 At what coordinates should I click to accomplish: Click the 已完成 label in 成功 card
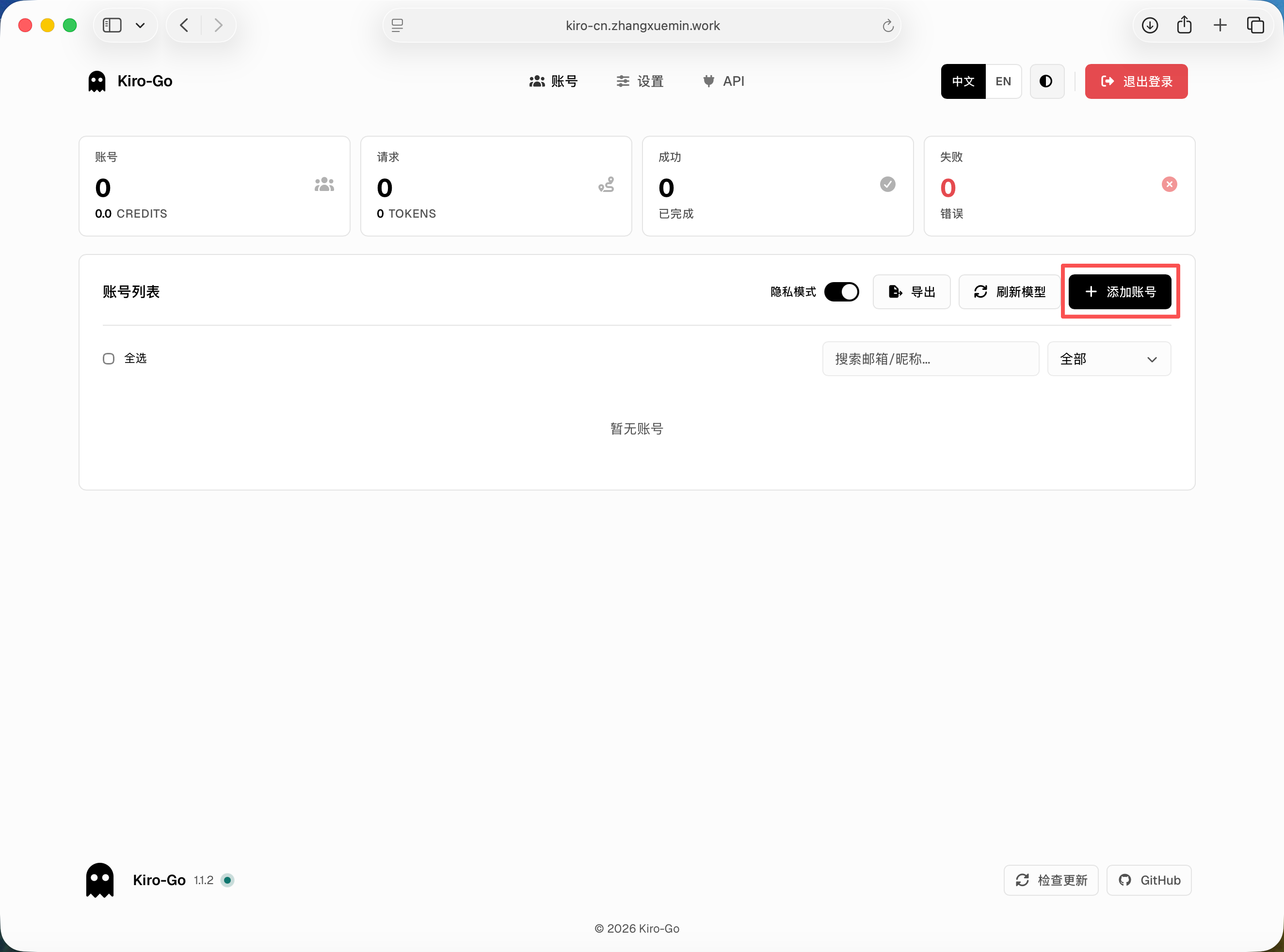coord(676,214)
